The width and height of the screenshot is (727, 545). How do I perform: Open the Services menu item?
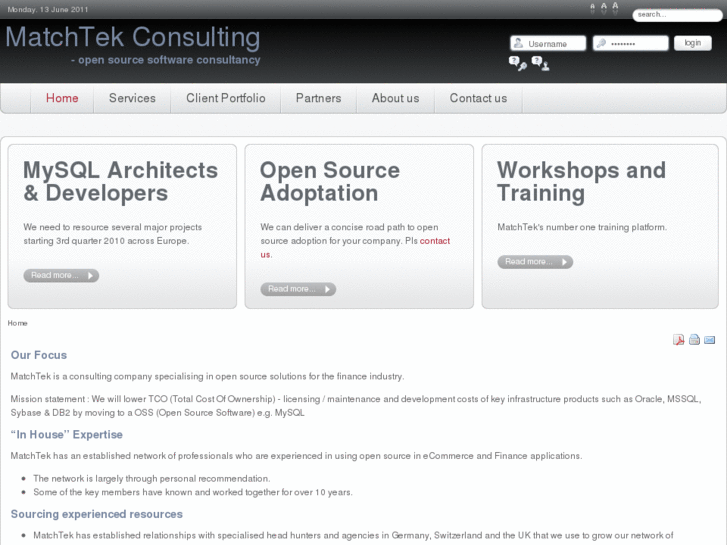coord(132,98)
